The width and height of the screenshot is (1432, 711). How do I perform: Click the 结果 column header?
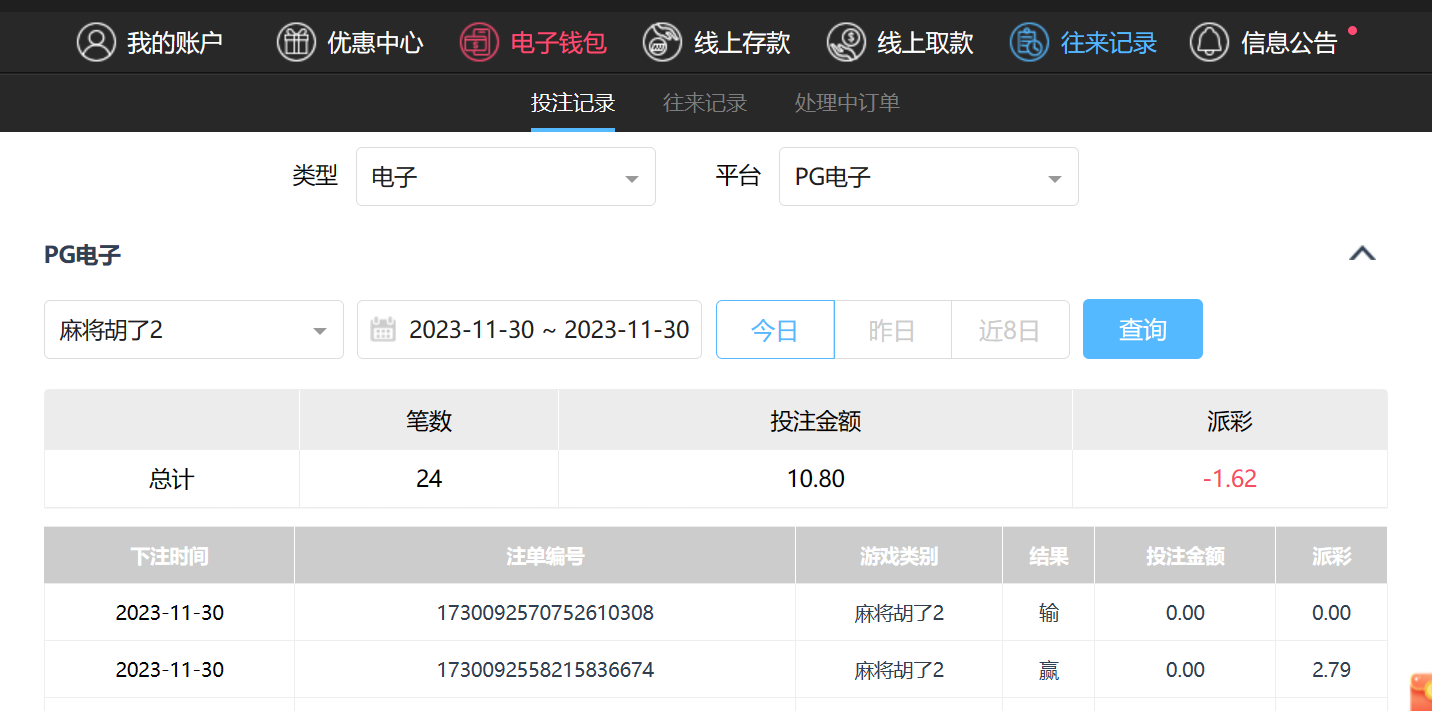click(1049, 556)
